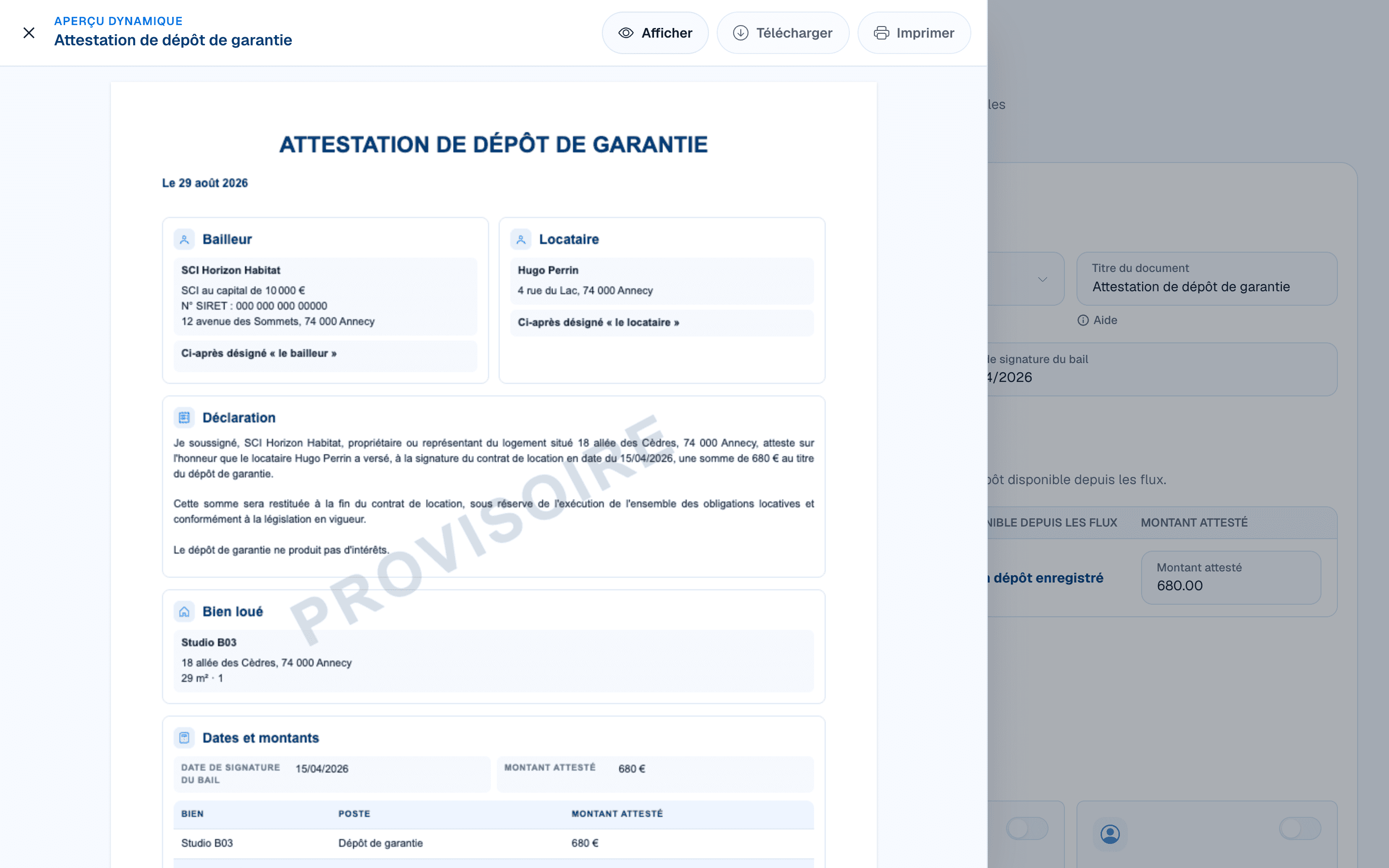
Task: Click 15/04/2026 date de signature value
Action: coord(322,769)
